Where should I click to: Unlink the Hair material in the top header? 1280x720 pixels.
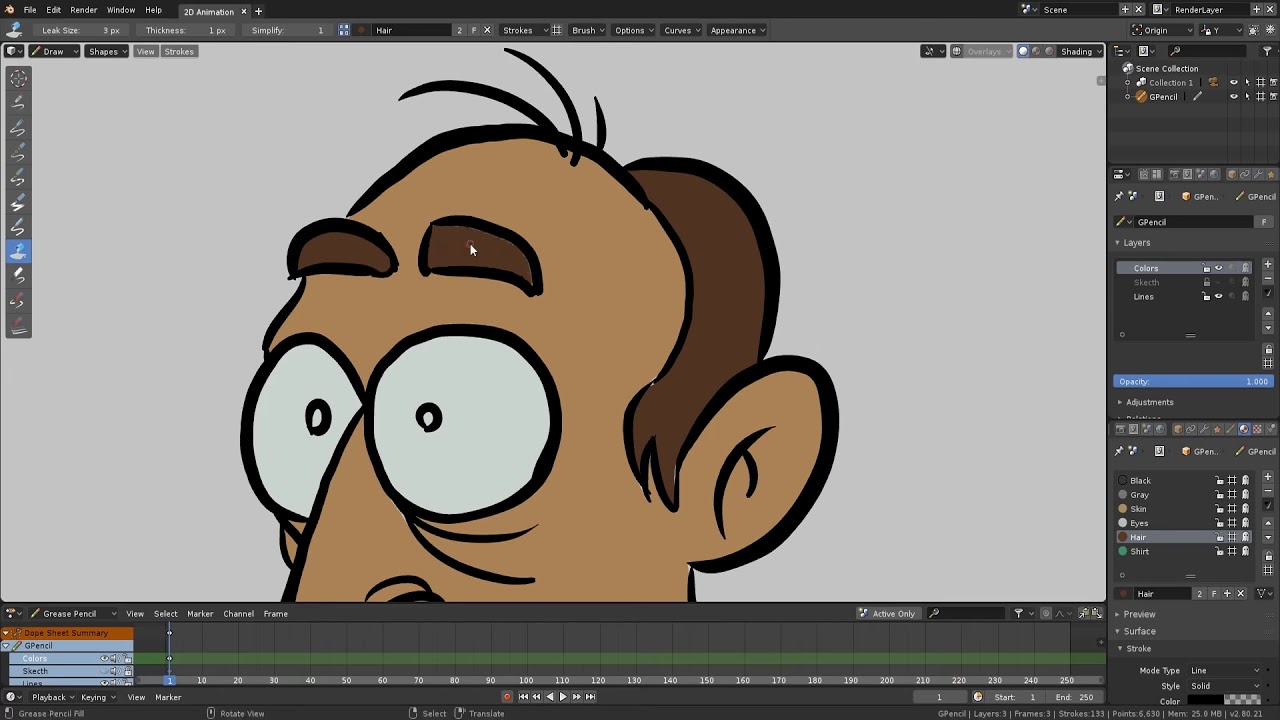click(x=487, y=30)
